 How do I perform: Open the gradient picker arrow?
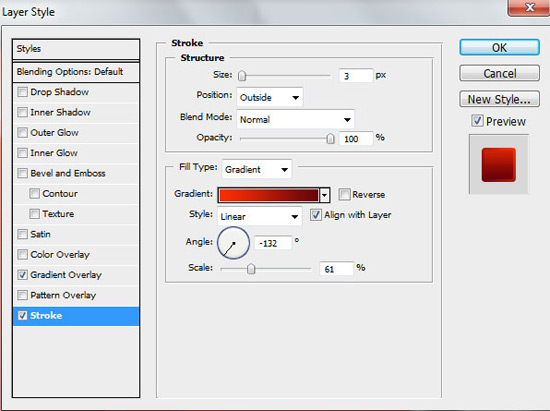[325, 195]
